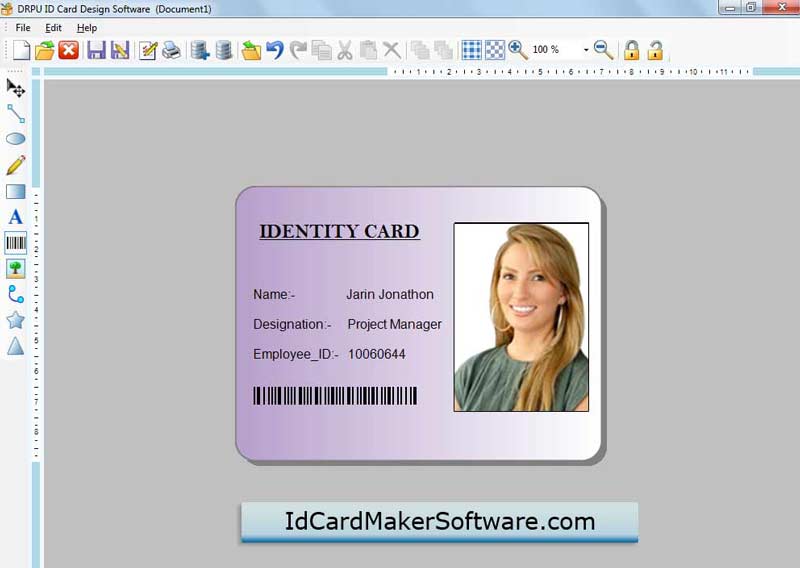
Task: Select the Pencil drawing tool
Action: [16, 165]
